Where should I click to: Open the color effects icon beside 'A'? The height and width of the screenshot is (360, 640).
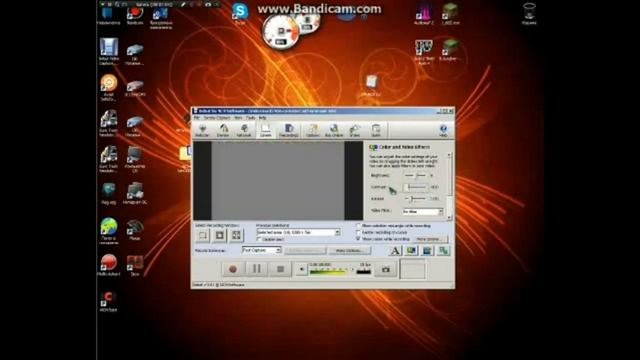(x=411, y=251)
